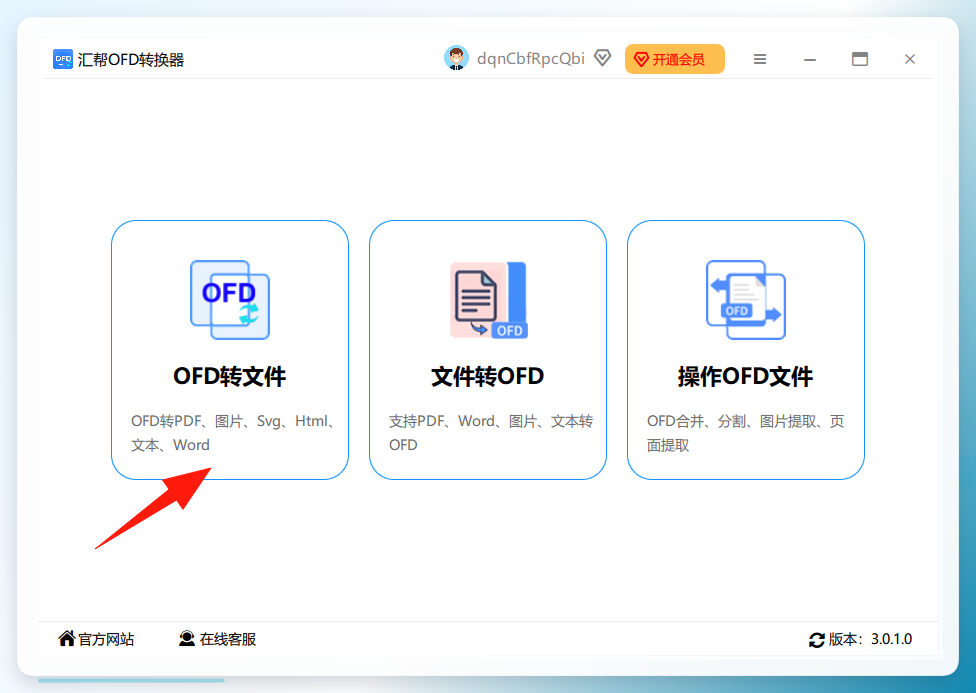
Task: Click the version text 3.0.1.0
Action: click(891, 639)
